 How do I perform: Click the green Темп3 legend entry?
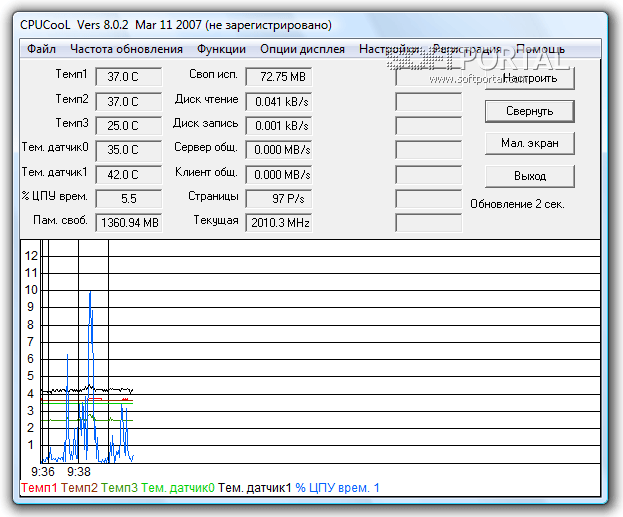pos(119,488)
